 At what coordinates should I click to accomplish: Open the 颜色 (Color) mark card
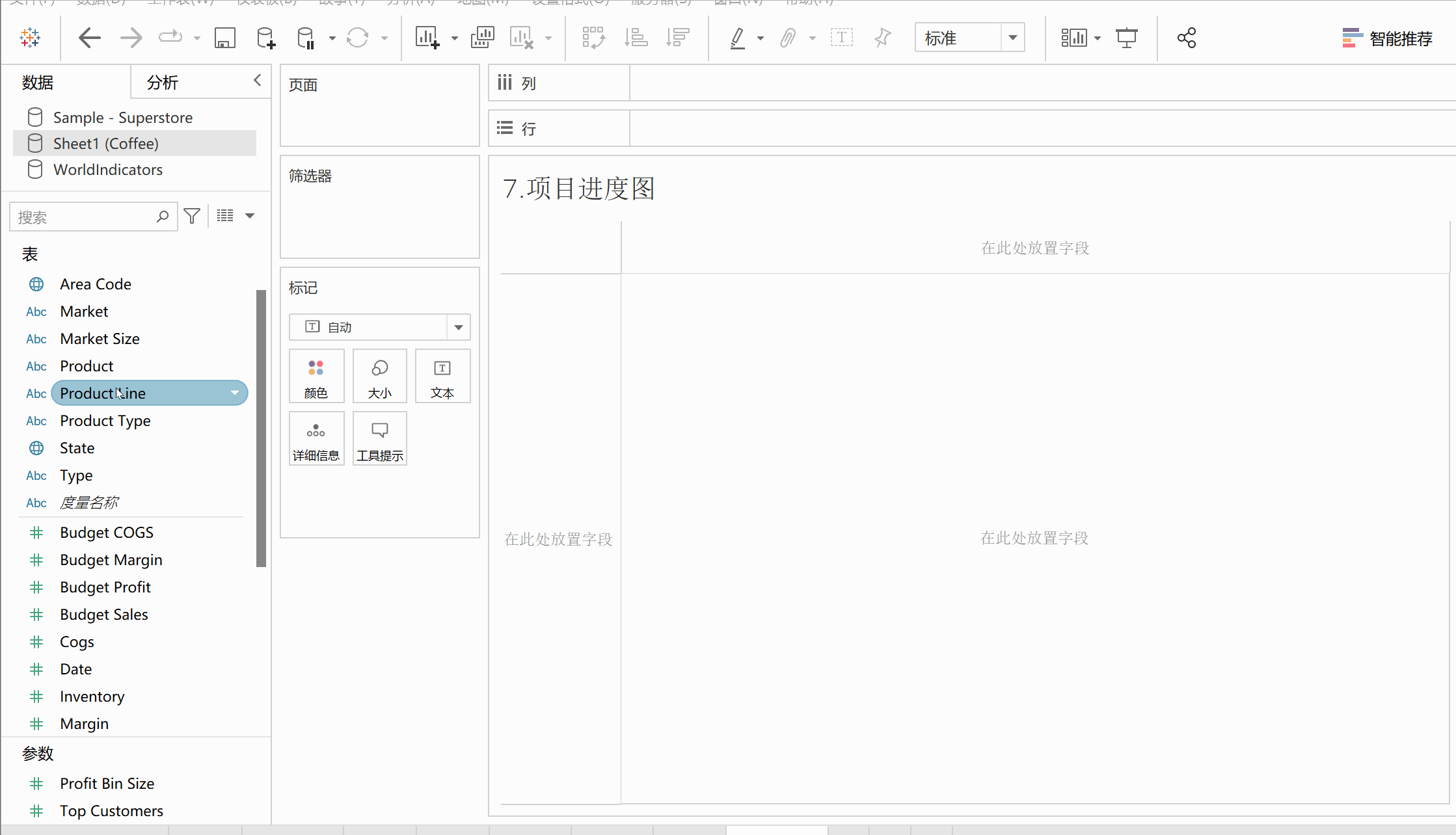click(316, 376)
